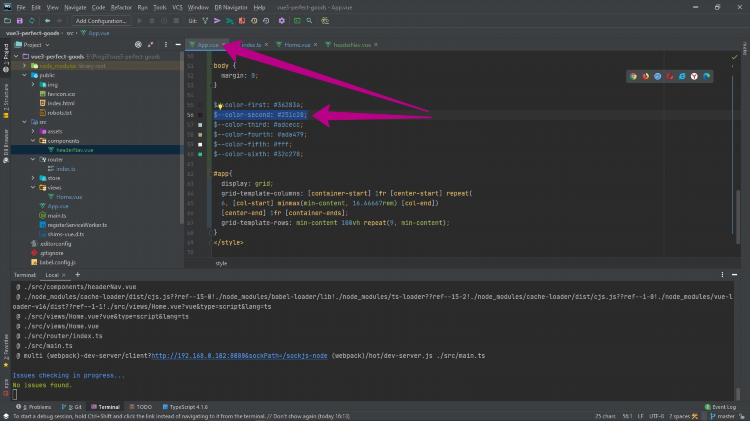Collapse the public folder

click(x=24, y=75)
